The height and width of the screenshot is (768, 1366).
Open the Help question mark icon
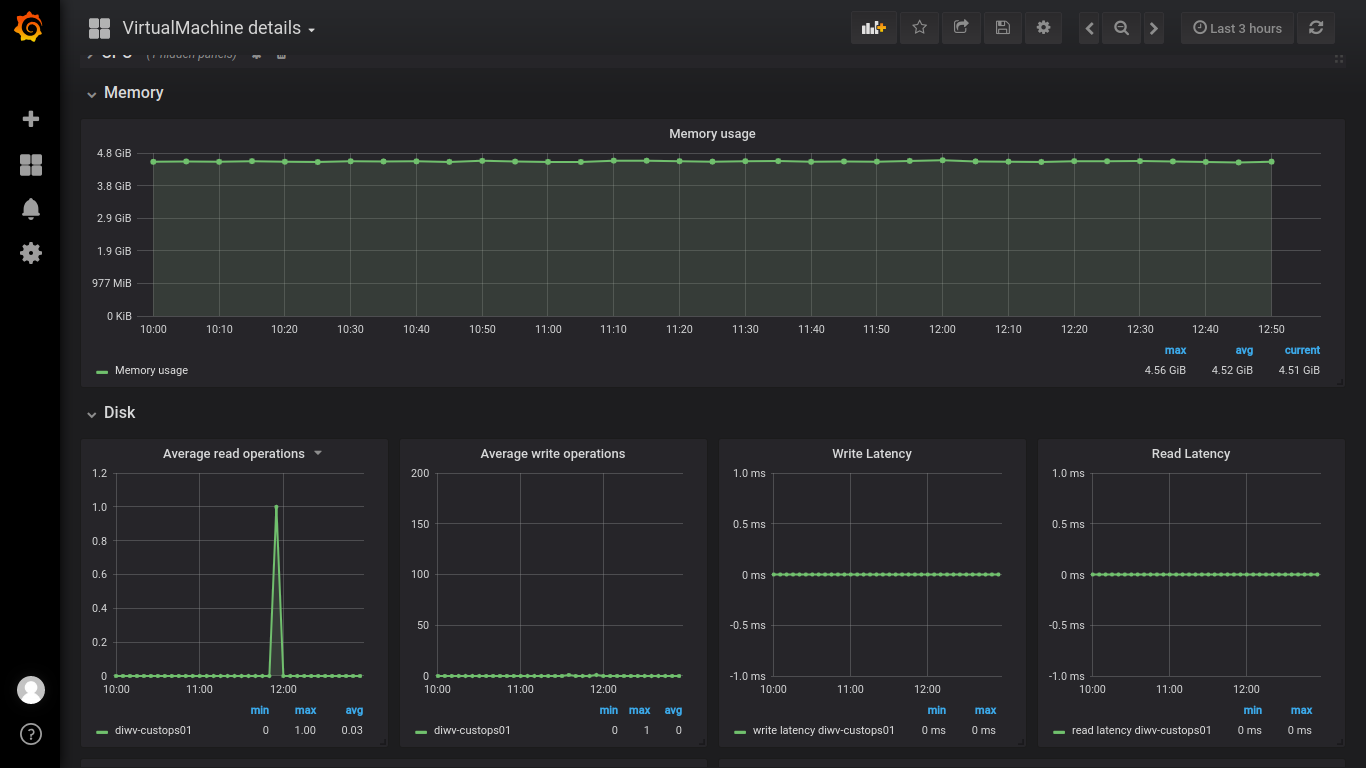coord(31,735)
